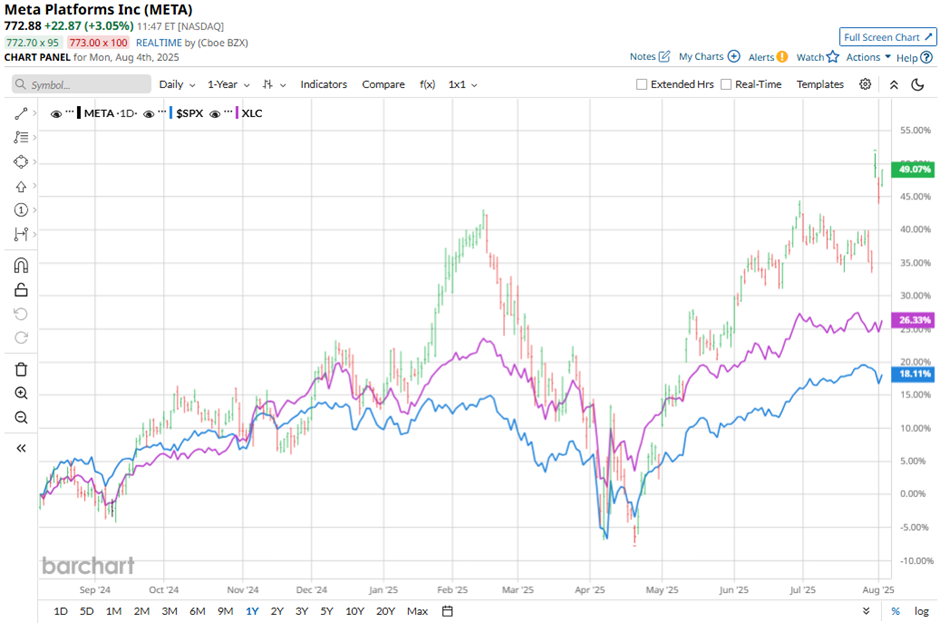Viewport: 940px width, 623px height.
Task: Open the 1-Year period dropdown
Action: [x=228, y=85]
